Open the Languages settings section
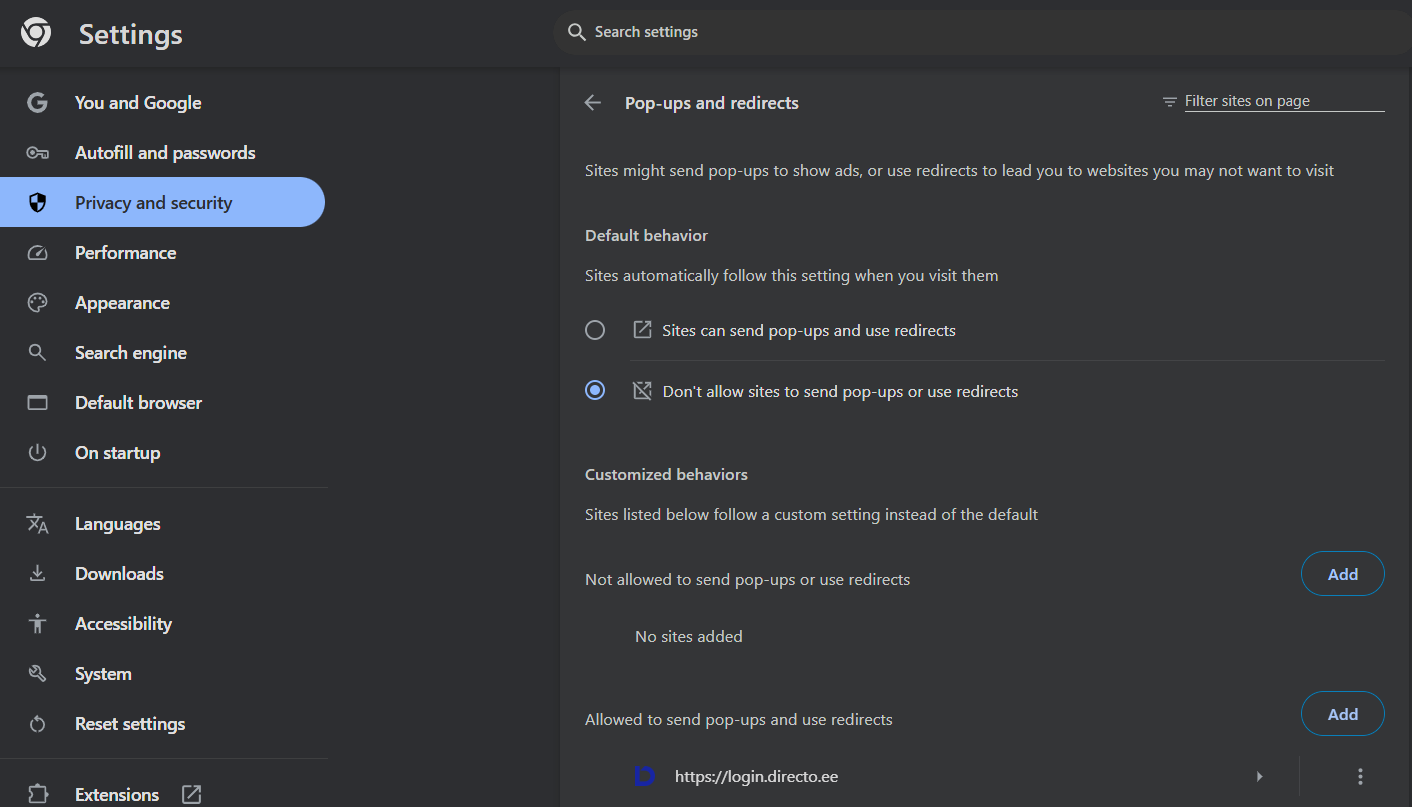The width and height of the screenshot is (1412, 807). (117, 524)
